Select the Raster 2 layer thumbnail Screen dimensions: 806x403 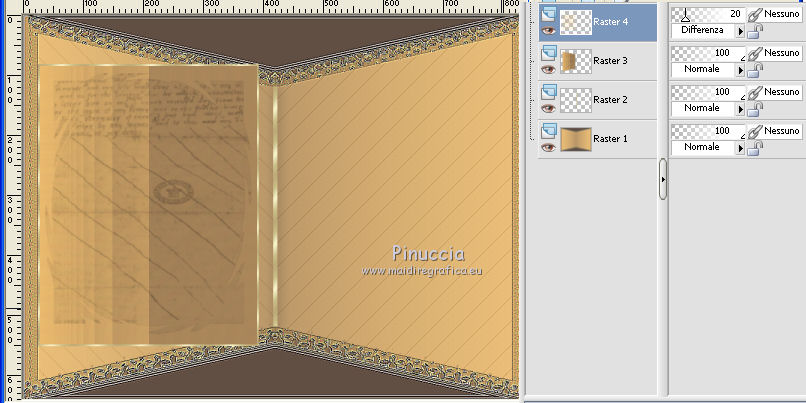[576, 100]
